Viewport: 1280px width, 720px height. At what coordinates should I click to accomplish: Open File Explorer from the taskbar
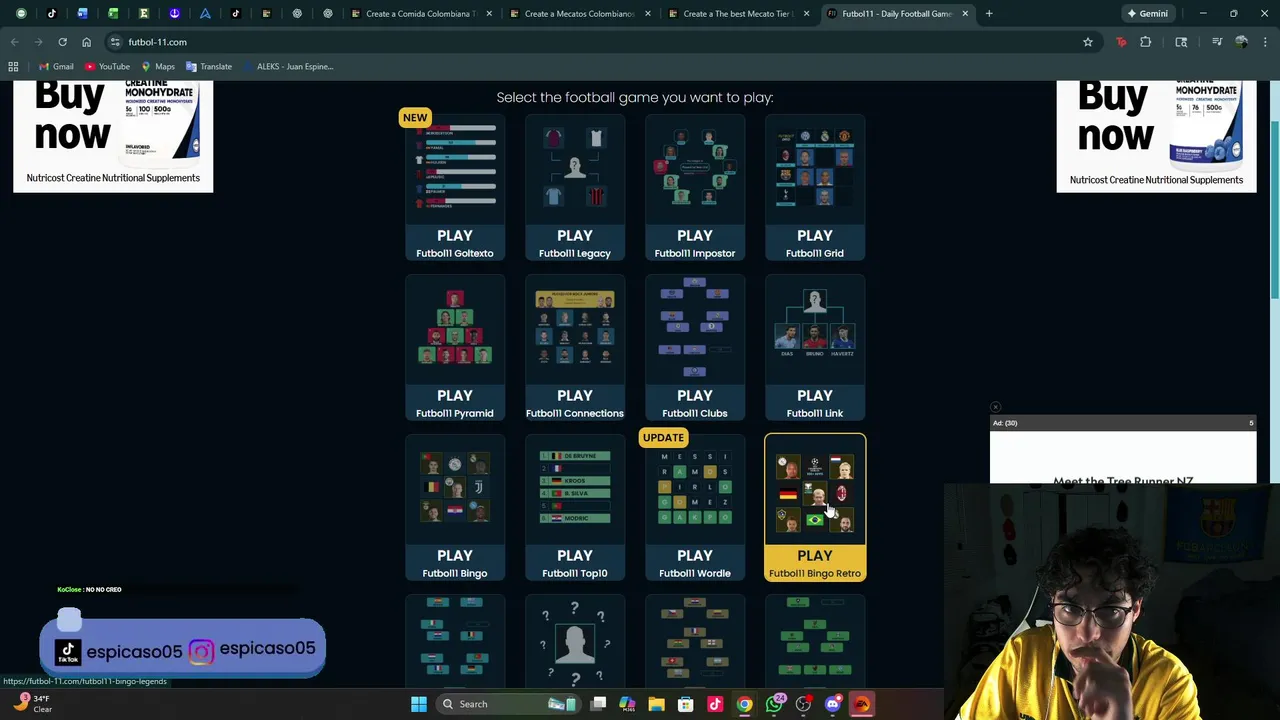(656, 704)
